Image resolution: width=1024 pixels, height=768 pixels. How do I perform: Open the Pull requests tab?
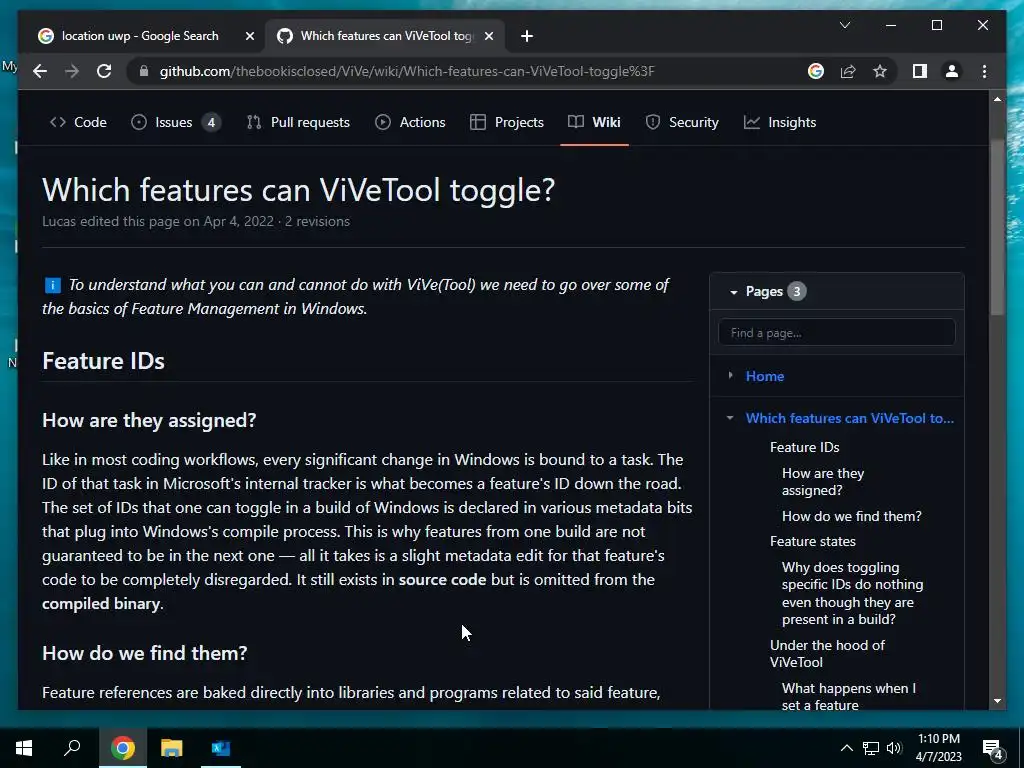coord(298,122)
